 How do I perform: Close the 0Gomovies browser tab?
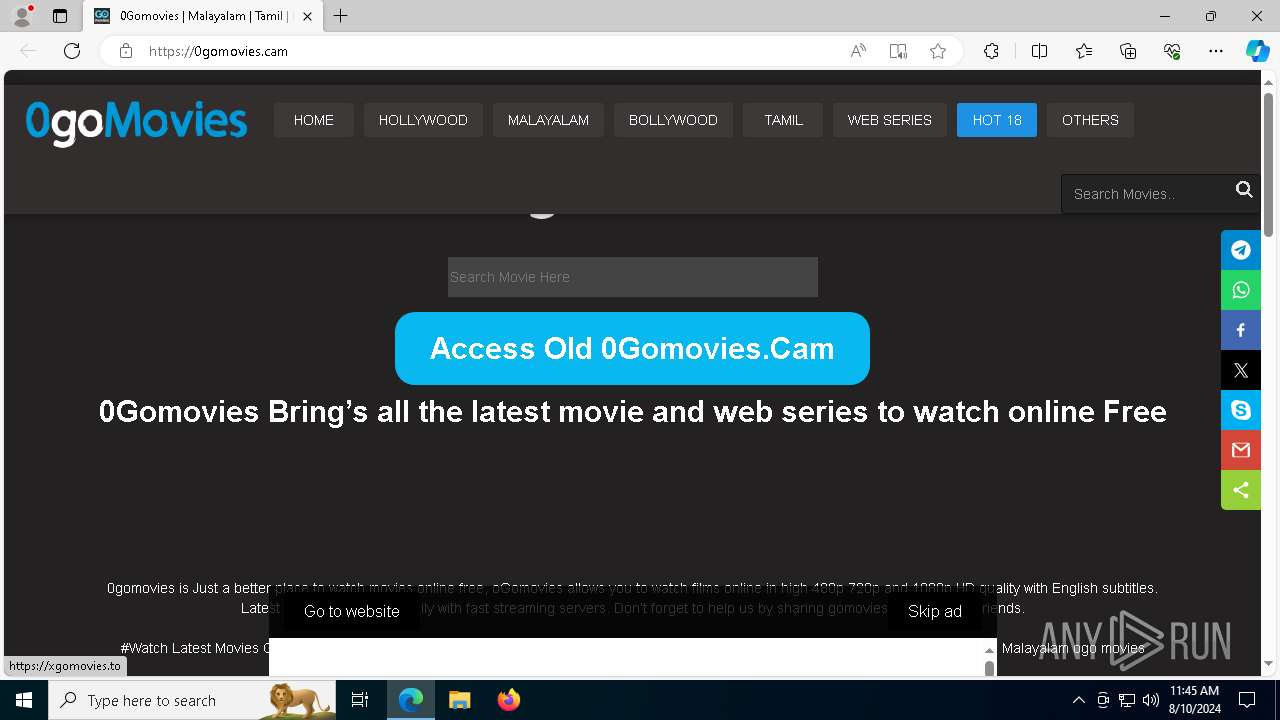pos(307,16)
